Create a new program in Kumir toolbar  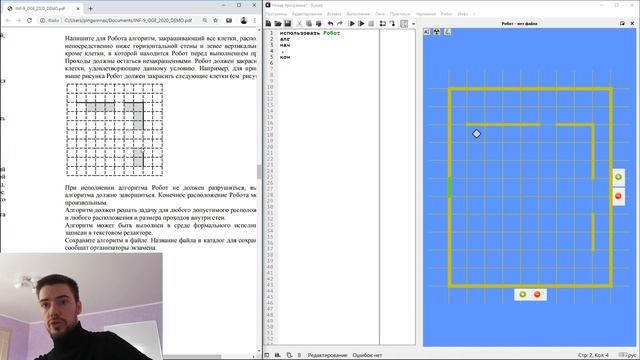268,24
